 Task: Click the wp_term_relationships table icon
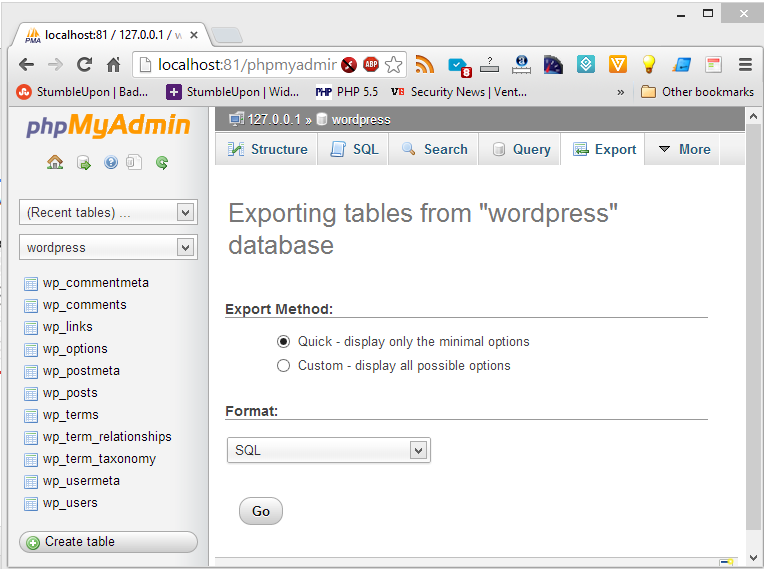coord(31,437)
